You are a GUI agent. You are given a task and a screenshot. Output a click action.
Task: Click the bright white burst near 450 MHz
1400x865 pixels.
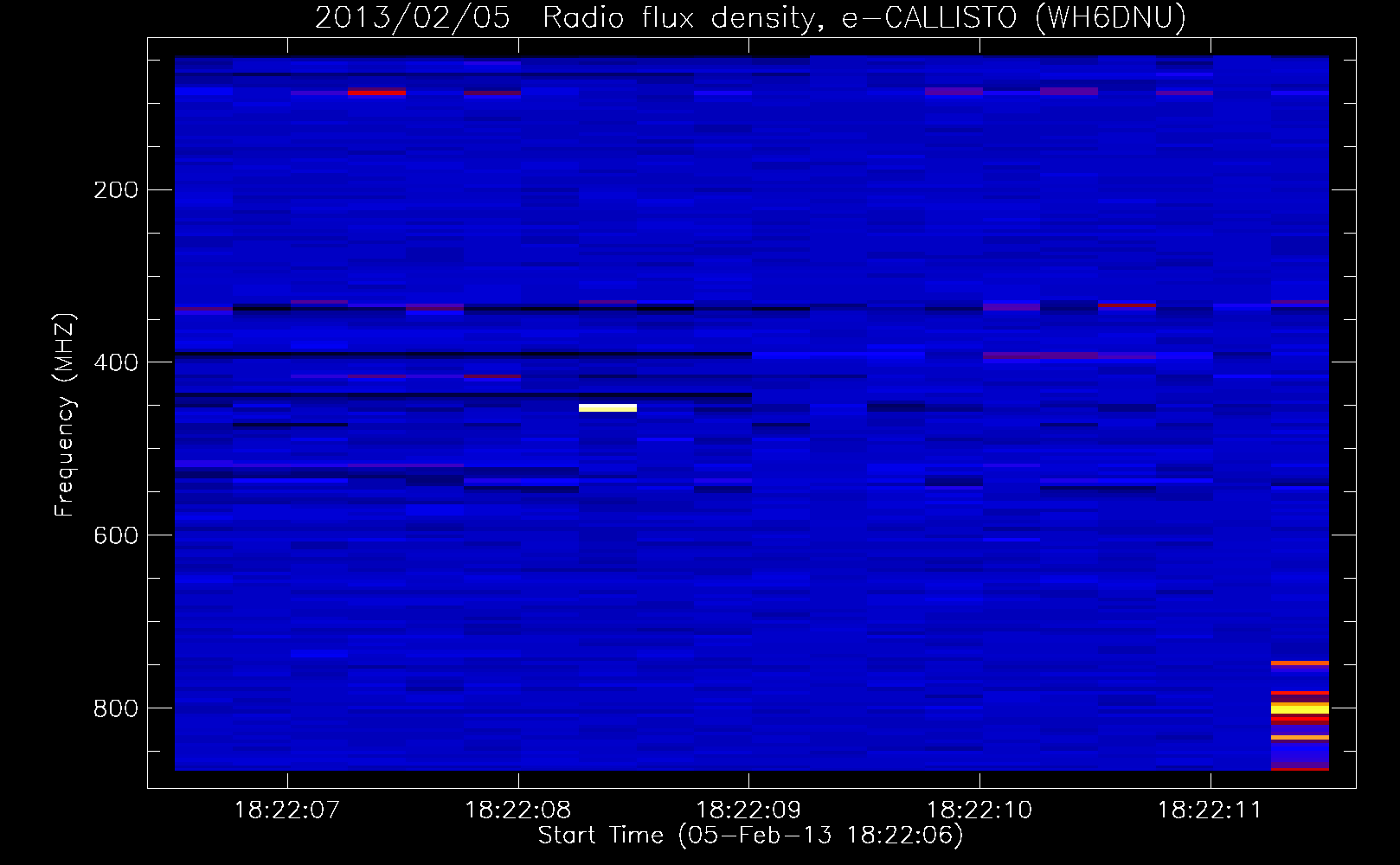607,407
